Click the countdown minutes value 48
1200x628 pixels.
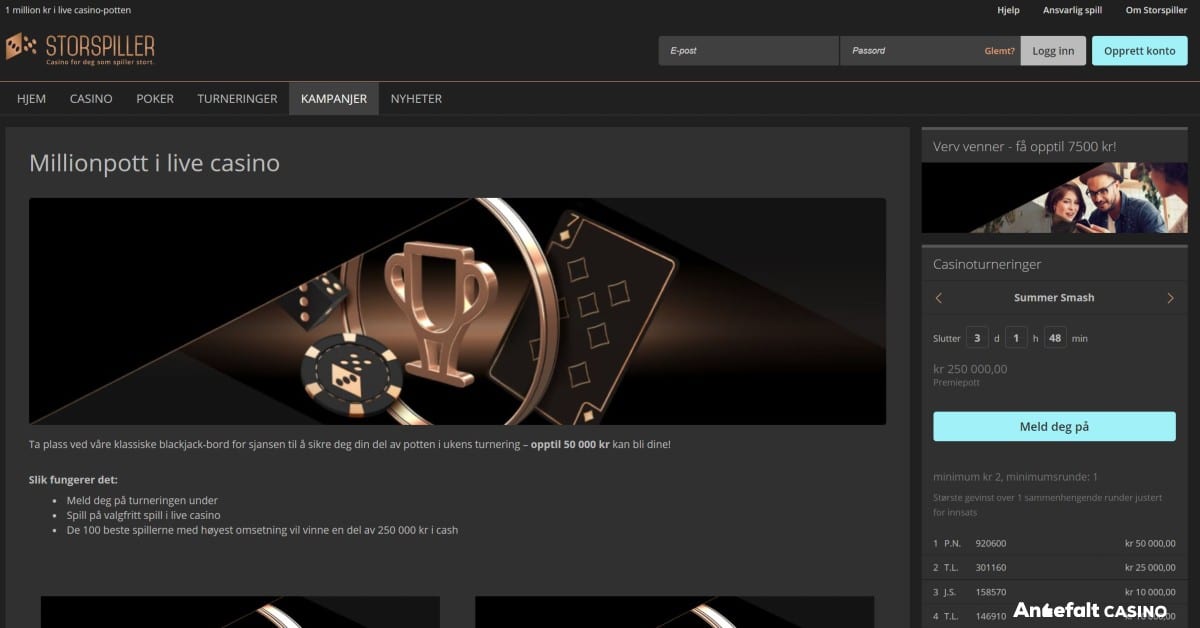tap(1055, 338)
